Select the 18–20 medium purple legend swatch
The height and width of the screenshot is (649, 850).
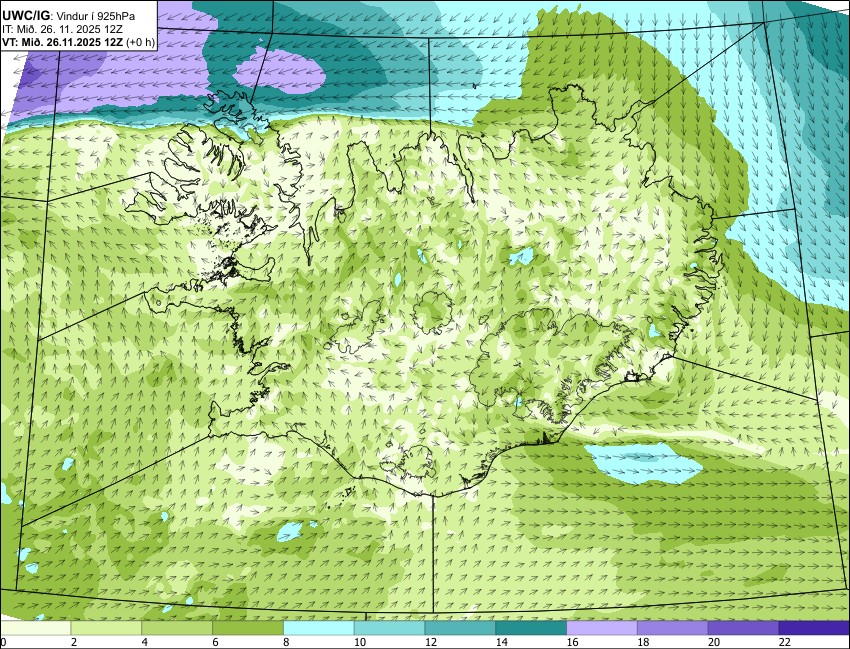click(673, 628)
